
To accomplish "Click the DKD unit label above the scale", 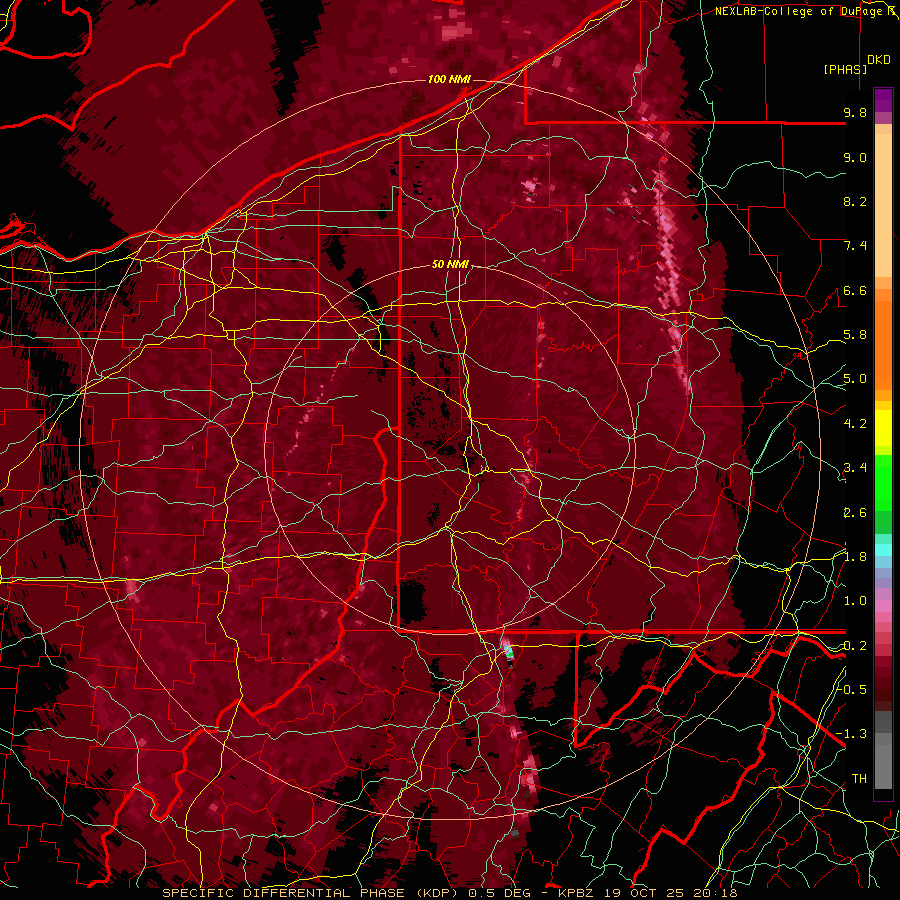I will tap(879, 60).
